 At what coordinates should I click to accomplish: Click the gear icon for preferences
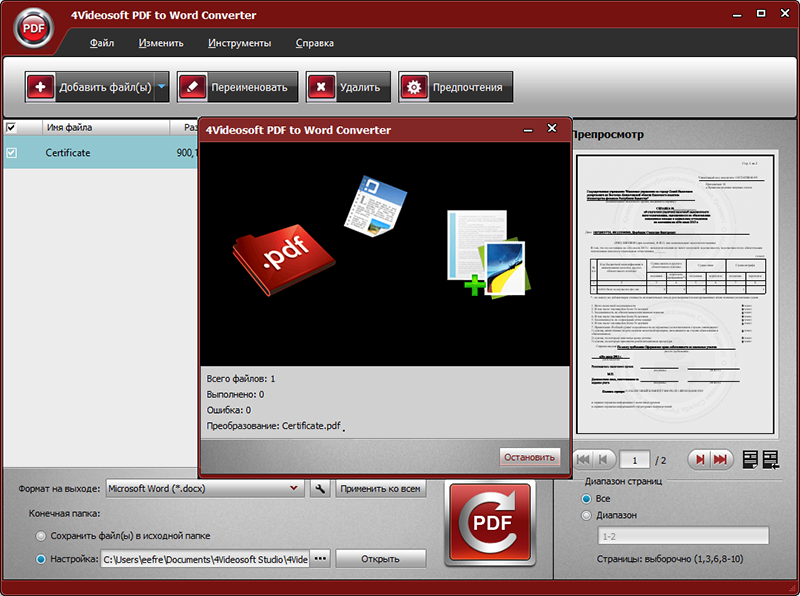[414, 87]
